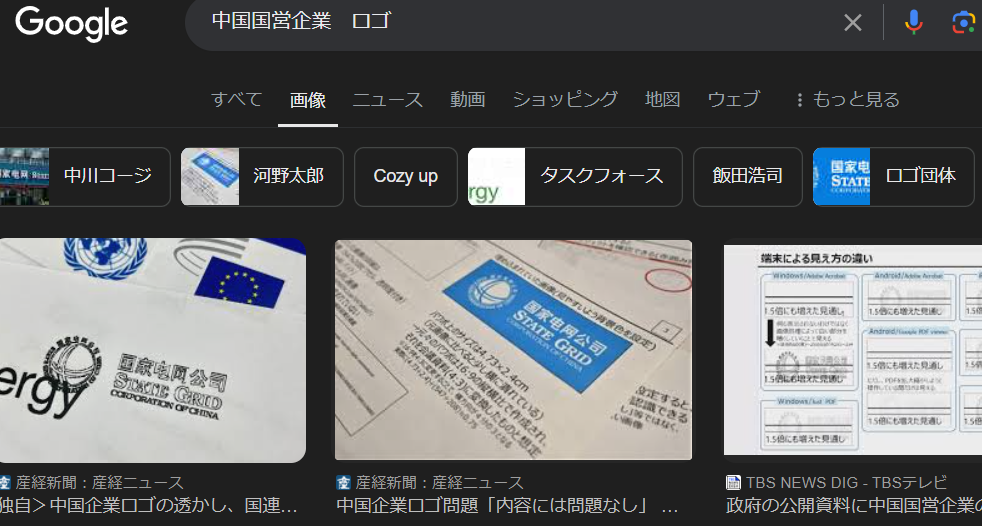The height and width of the screenshot is (526, 982).
Task: Select the 画像 tab
Action: coord(308,100)
